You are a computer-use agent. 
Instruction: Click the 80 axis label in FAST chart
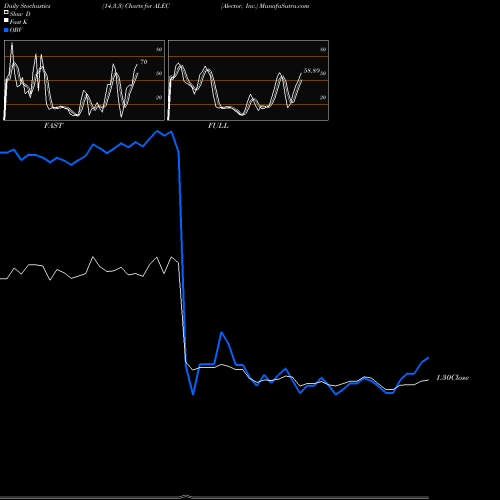coord(159,49)
